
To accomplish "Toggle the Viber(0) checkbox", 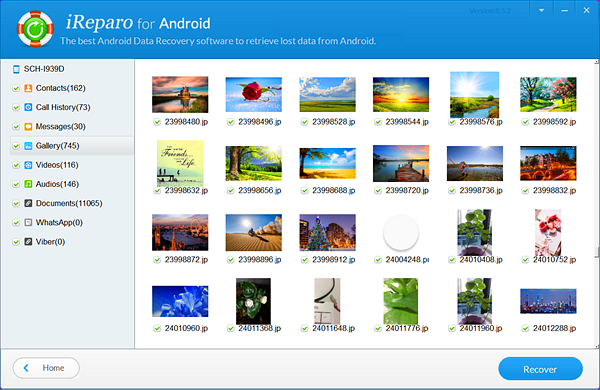I will click(x=16, y=242).
